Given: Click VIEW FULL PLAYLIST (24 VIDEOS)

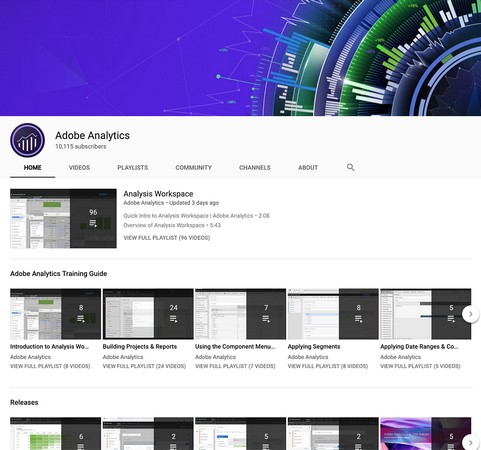Looking at the screenshot, I should pyautogui.click(x=144, y=366).
